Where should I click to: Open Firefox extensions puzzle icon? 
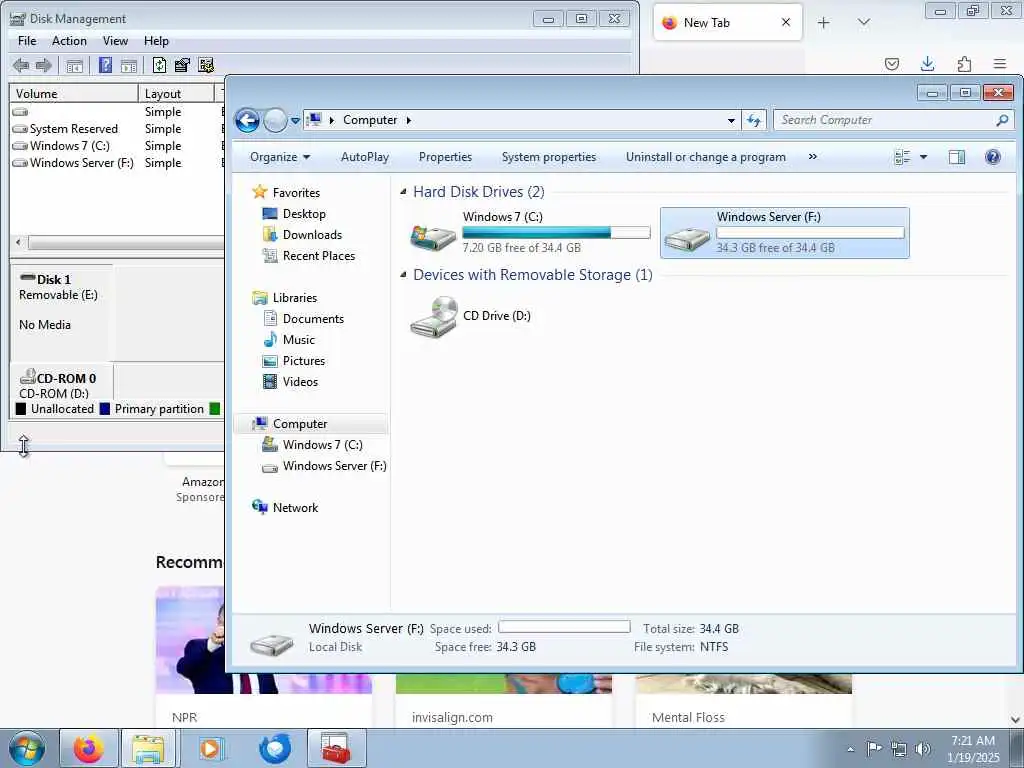(x=963, y=63)
